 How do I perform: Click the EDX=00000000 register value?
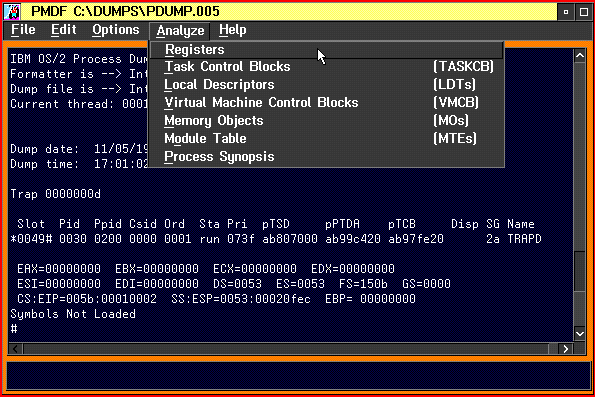point(353,269)
